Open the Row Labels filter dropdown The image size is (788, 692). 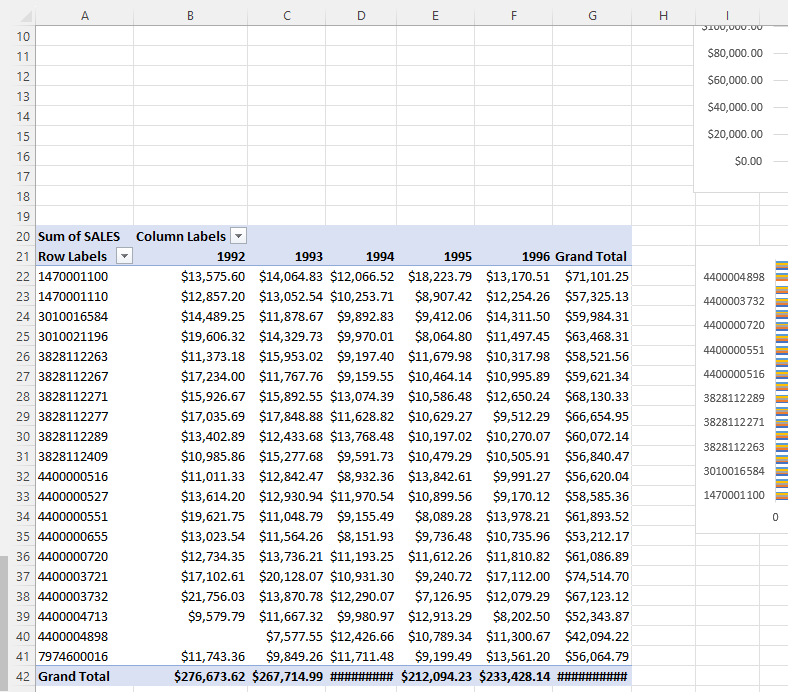(124, 256)
